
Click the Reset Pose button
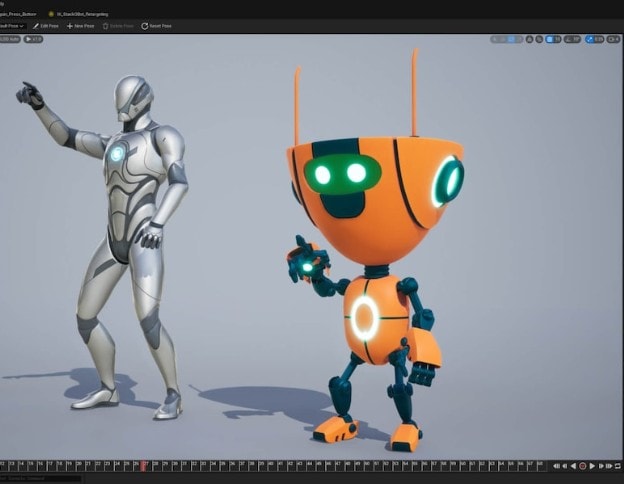pyautogui.click(x=156, y=26)
